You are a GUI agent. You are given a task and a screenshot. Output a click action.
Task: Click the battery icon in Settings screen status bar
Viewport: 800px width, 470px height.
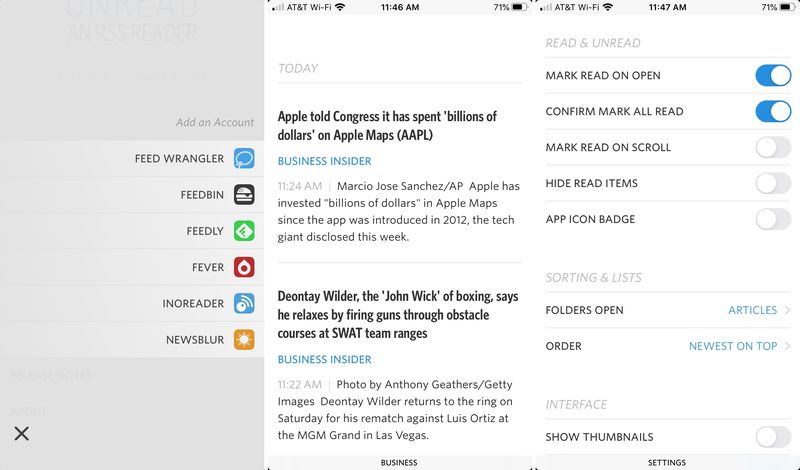pos(787,7)
